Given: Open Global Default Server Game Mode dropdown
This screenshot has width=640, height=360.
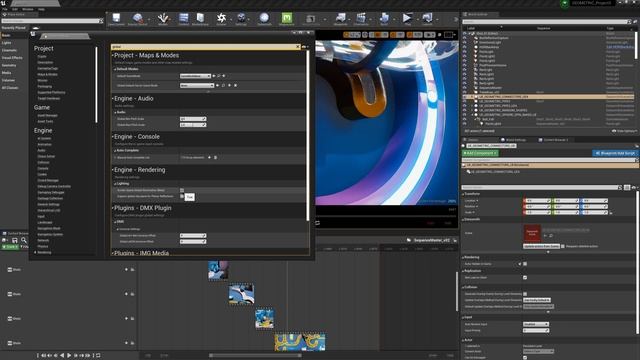Looking at the screenshot, I should pyautogui.click(x=197, y=85).
